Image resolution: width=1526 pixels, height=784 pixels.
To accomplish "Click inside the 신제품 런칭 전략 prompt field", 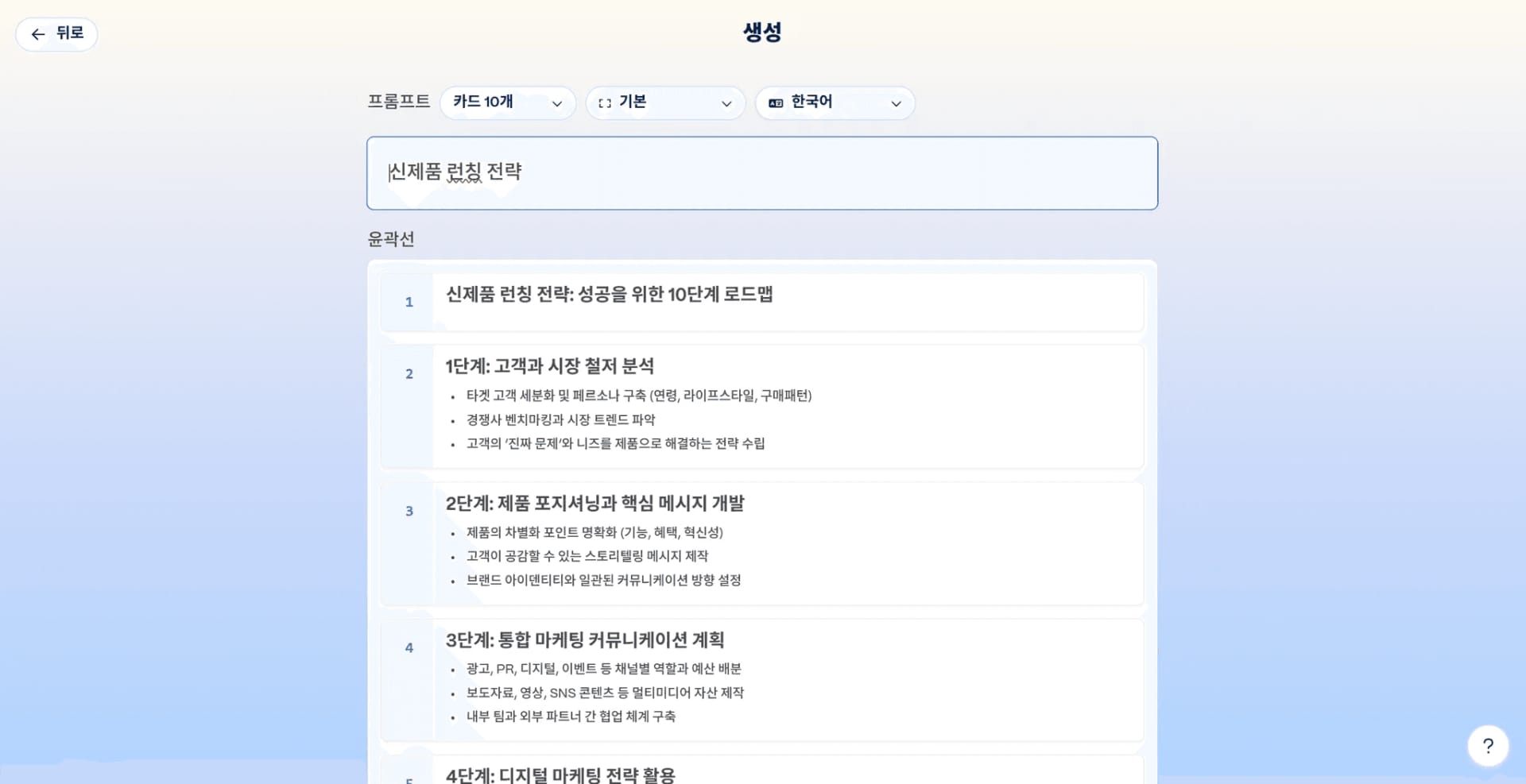I will [x=762, y=172].
